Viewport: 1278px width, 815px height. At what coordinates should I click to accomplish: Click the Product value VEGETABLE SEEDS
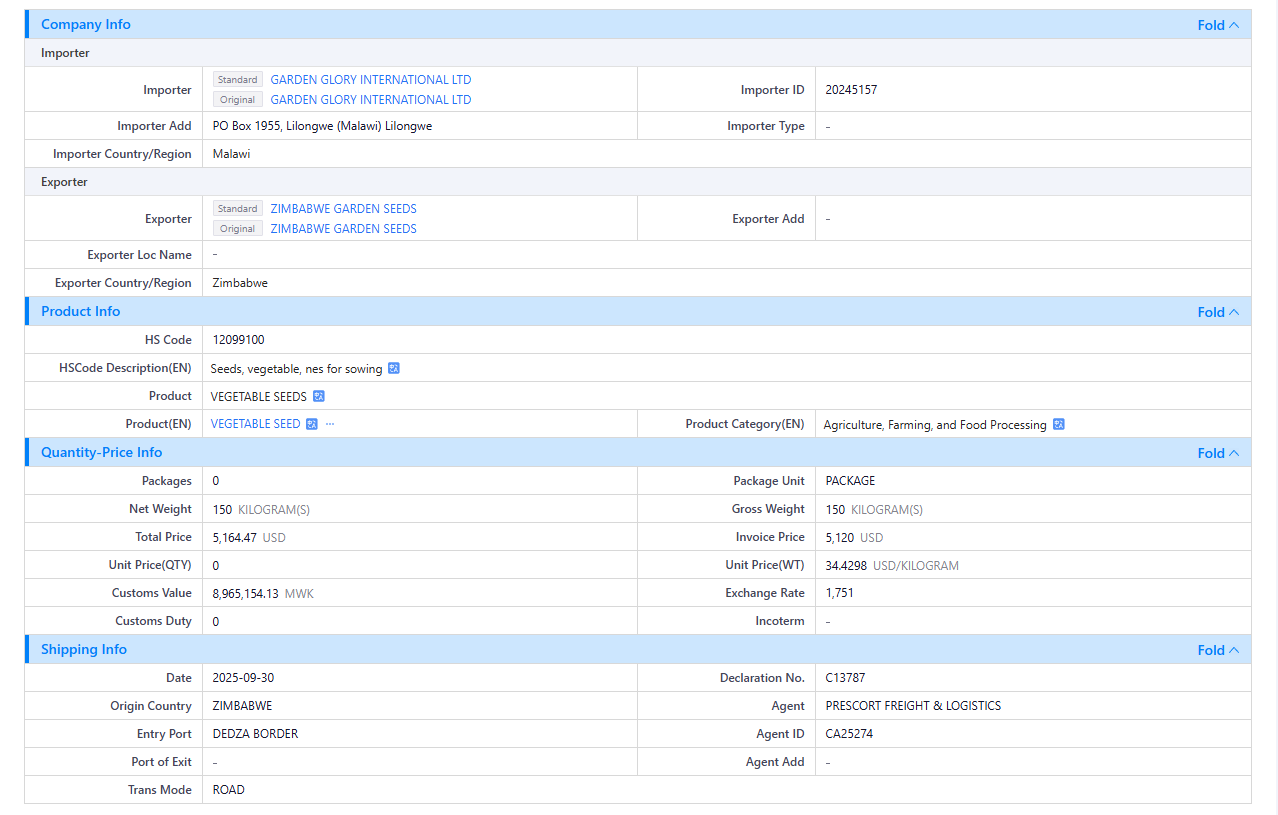[259, 397]
